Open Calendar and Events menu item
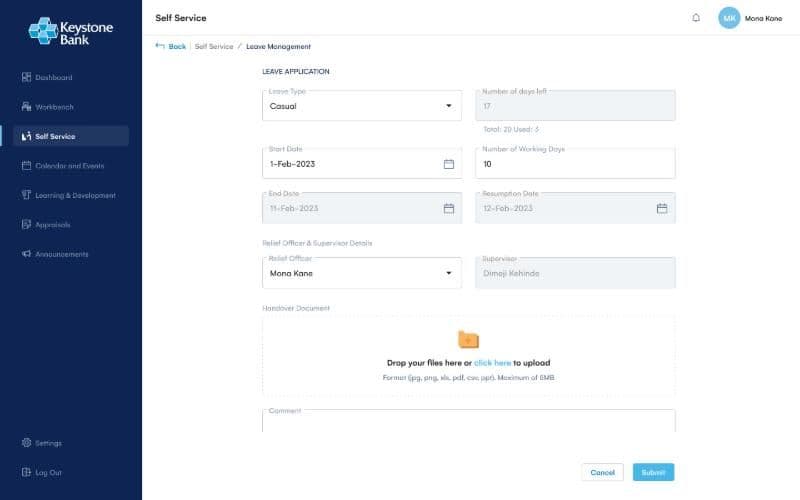 [71, 165]
